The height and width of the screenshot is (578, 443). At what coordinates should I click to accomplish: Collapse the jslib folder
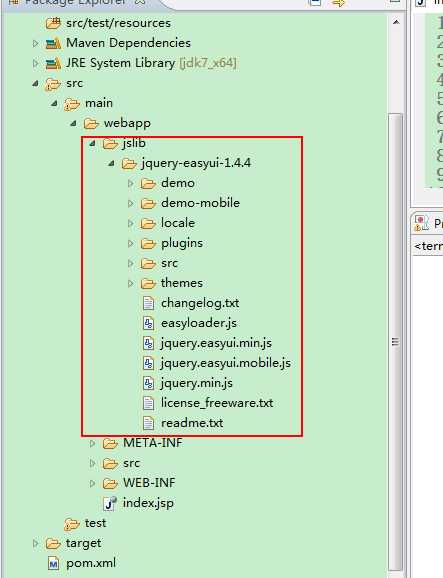pos(93,143)
